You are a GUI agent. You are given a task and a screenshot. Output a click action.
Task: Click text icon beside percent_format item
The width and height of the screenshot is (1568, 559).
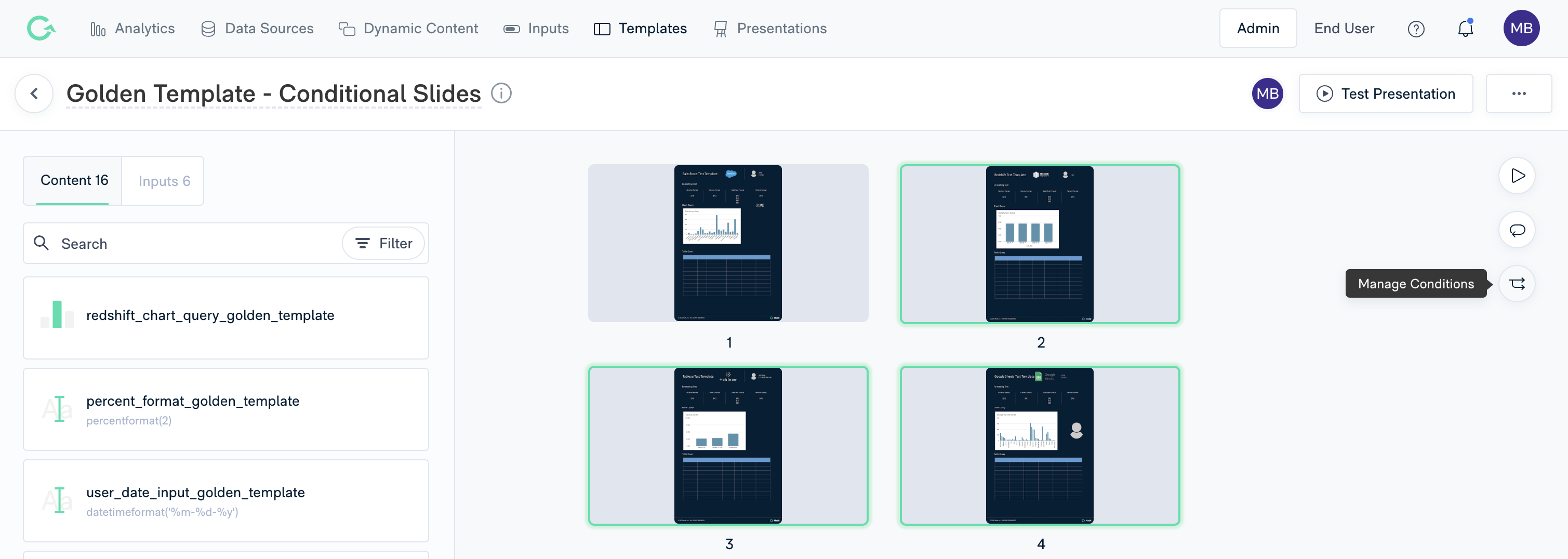tap(58, 409)
